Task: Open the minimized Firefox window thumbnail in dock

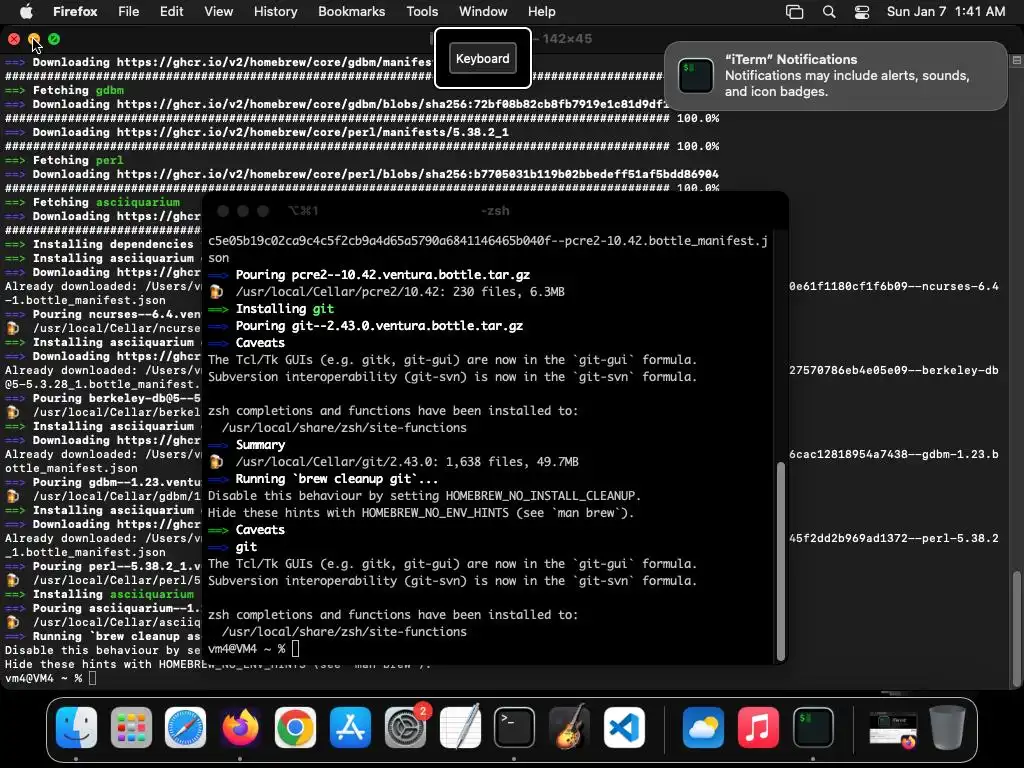Action: (893, 730)
